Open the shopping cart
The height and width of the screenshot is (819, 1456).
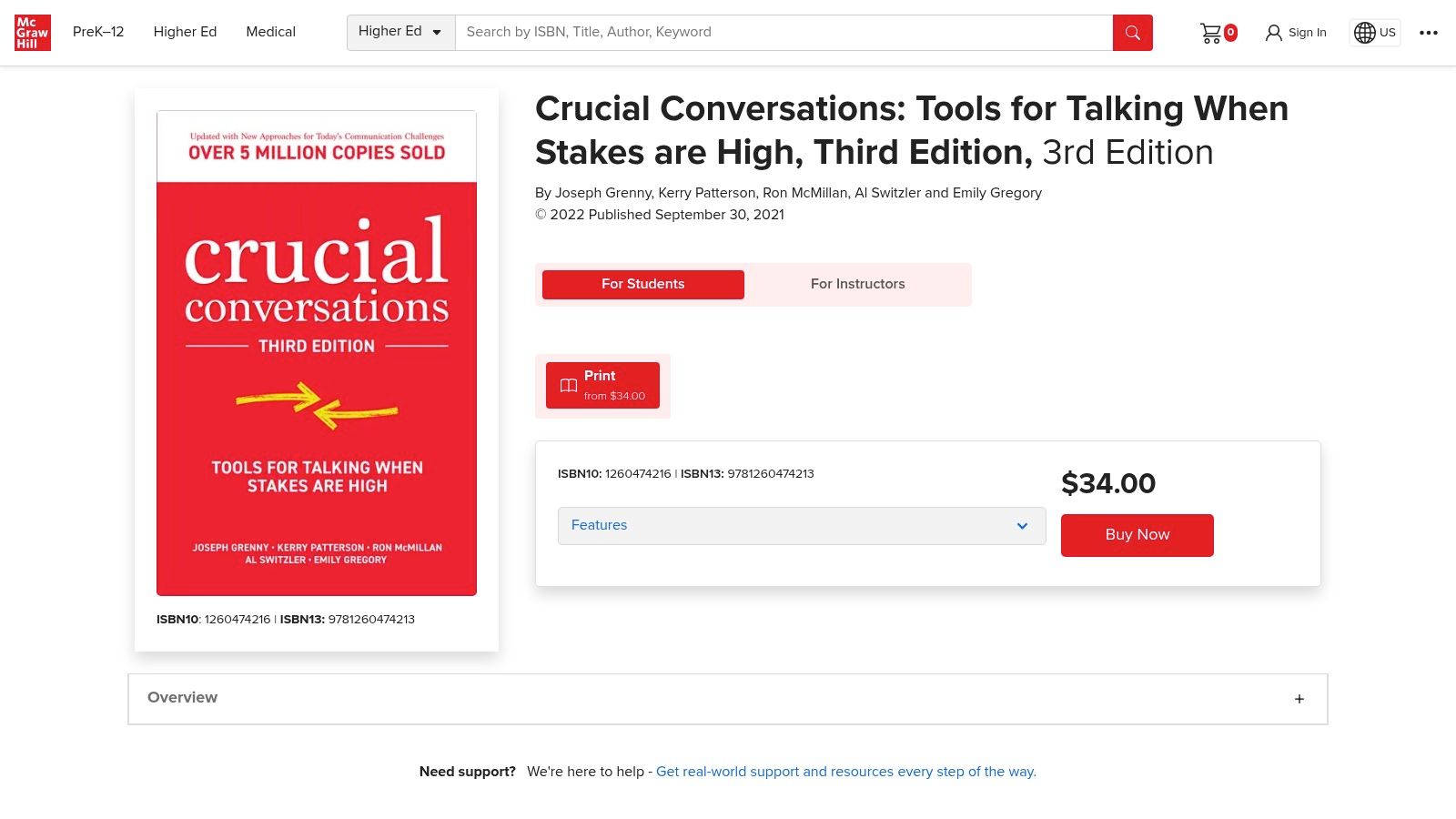(1210, 32)
